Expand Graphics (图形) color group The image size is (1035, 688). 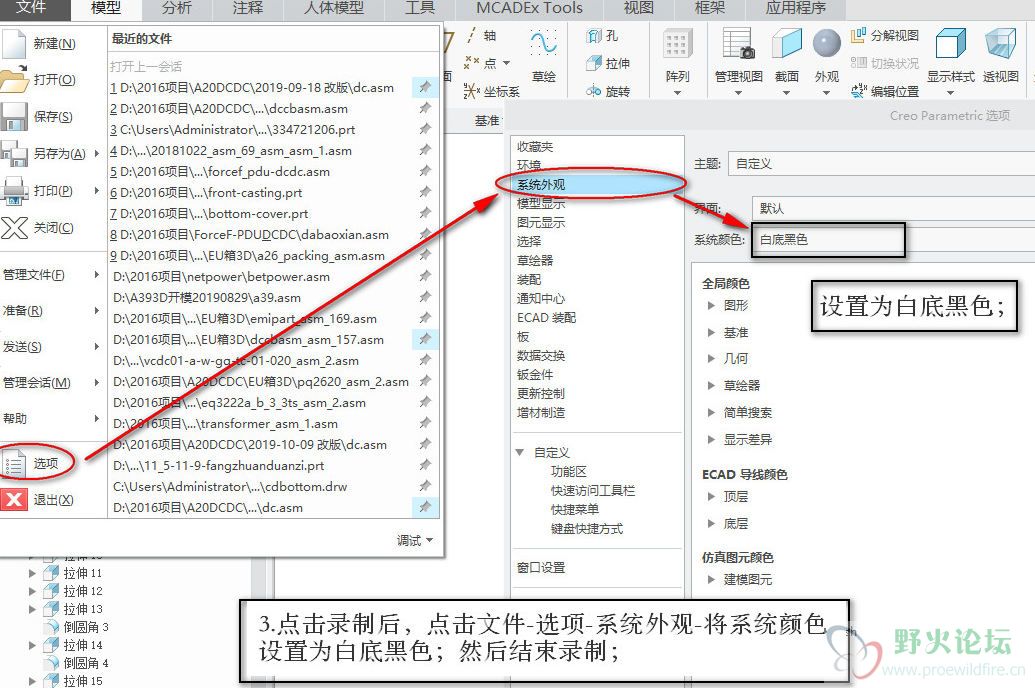[x=711, y=306]
